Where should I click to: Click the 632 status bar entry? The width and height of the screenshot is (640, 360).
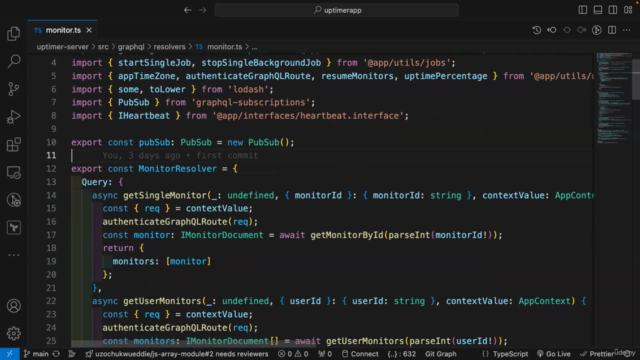pyautogui.click(x=402, y=354)
